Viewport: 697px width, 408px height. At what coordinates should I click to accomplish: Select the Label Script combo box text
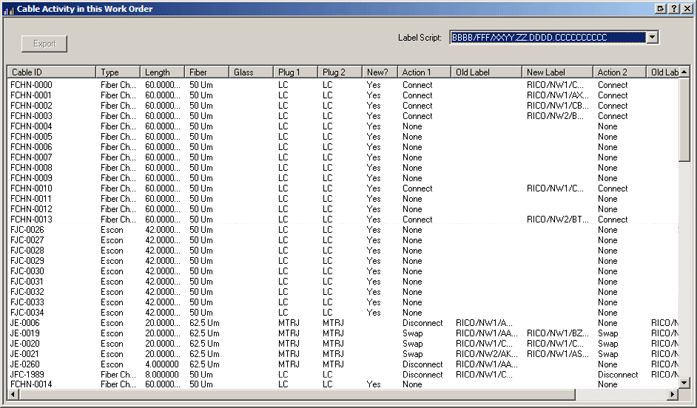(x=548, y=37)
